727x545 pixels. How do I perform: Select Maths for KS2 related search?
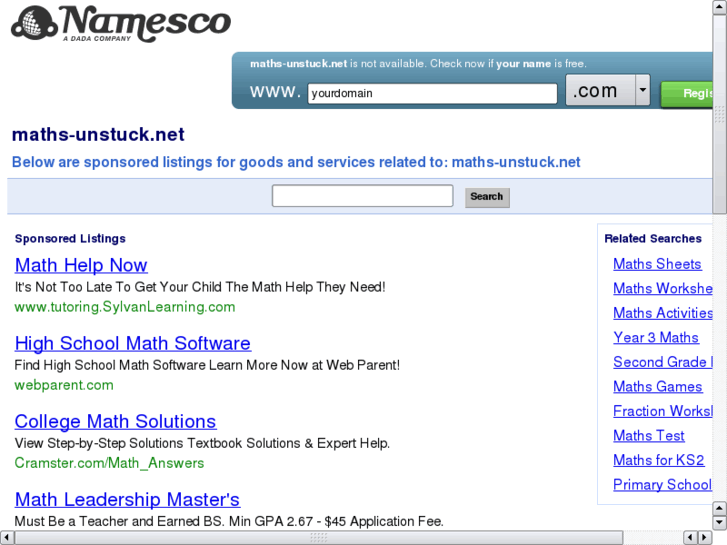coord(659,461)
